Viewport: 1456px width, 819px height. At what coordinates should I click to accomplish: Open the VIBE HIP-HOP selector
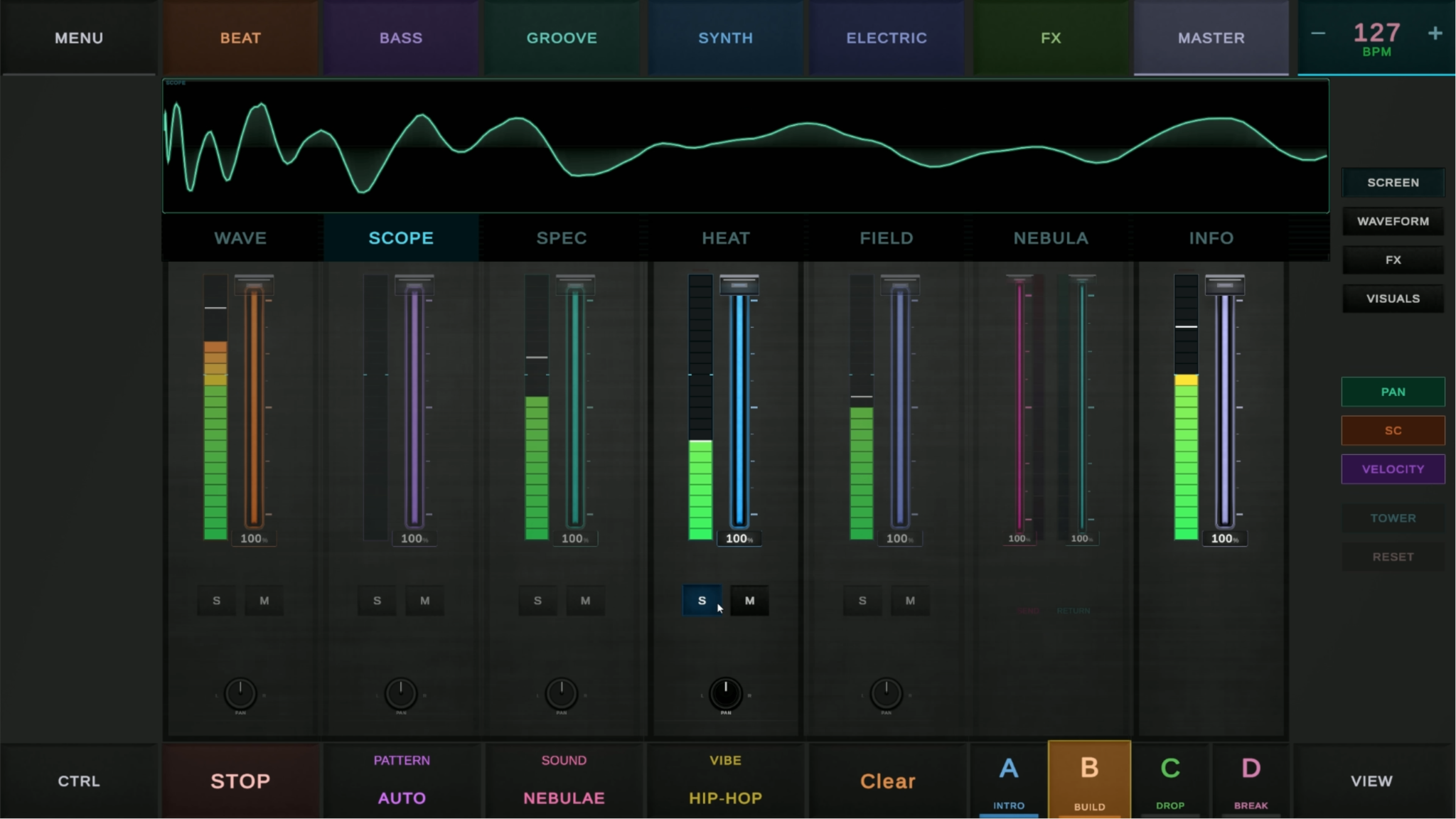(725, 781)
